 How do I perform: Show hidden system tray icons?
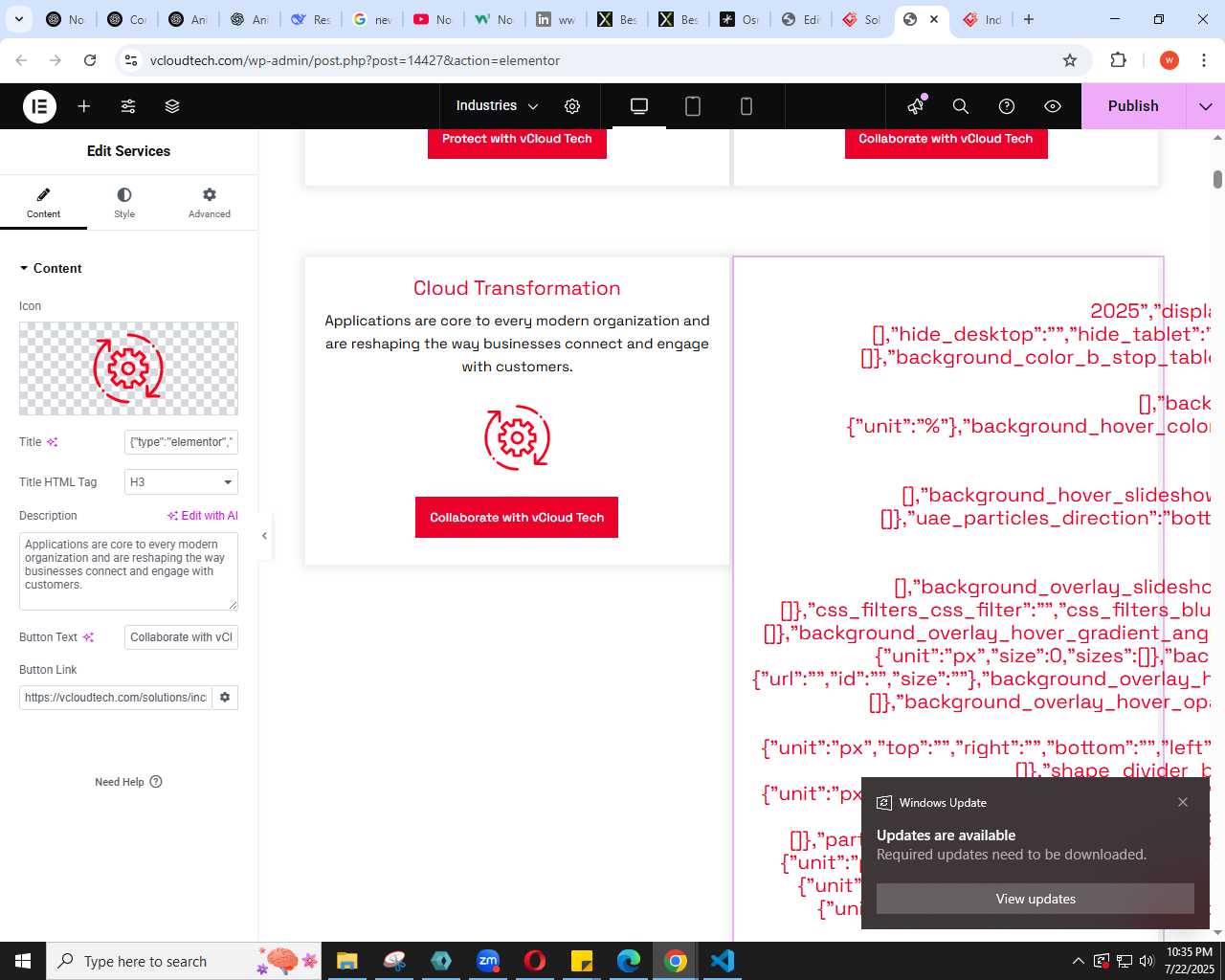click(1079, 961)
